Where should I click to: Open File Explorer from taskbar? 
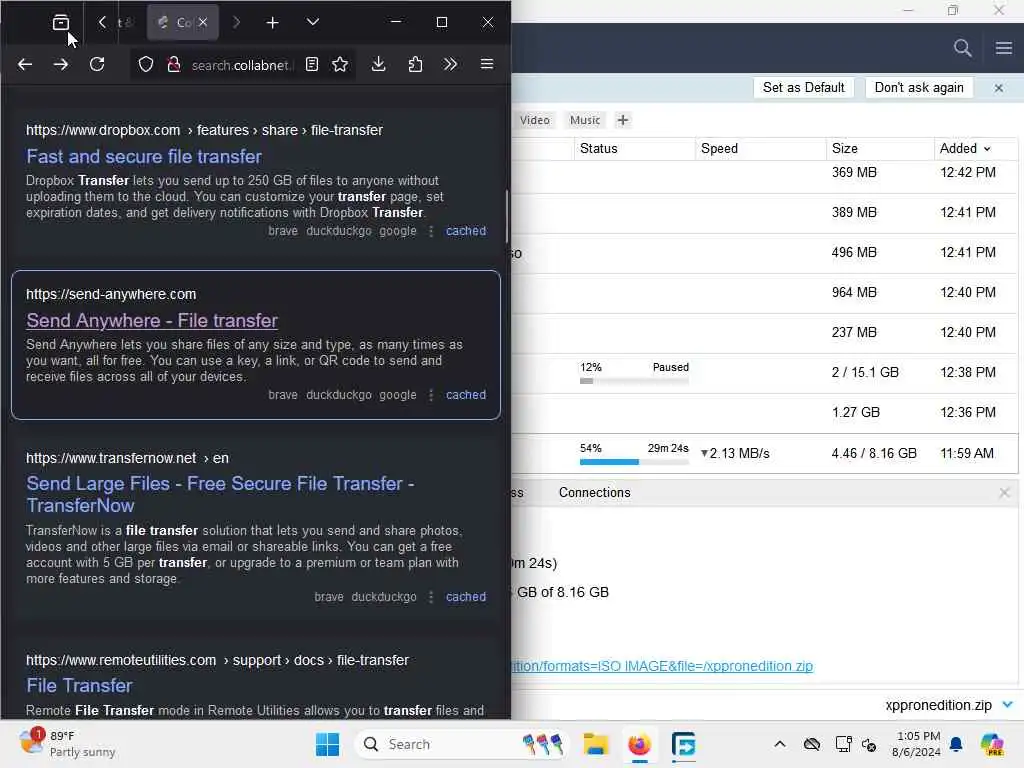[596, 744]
